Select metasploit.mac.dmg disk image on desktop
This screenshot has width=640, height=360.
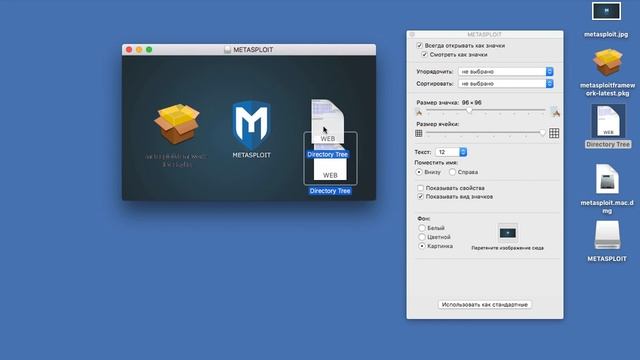pos(607,179)
